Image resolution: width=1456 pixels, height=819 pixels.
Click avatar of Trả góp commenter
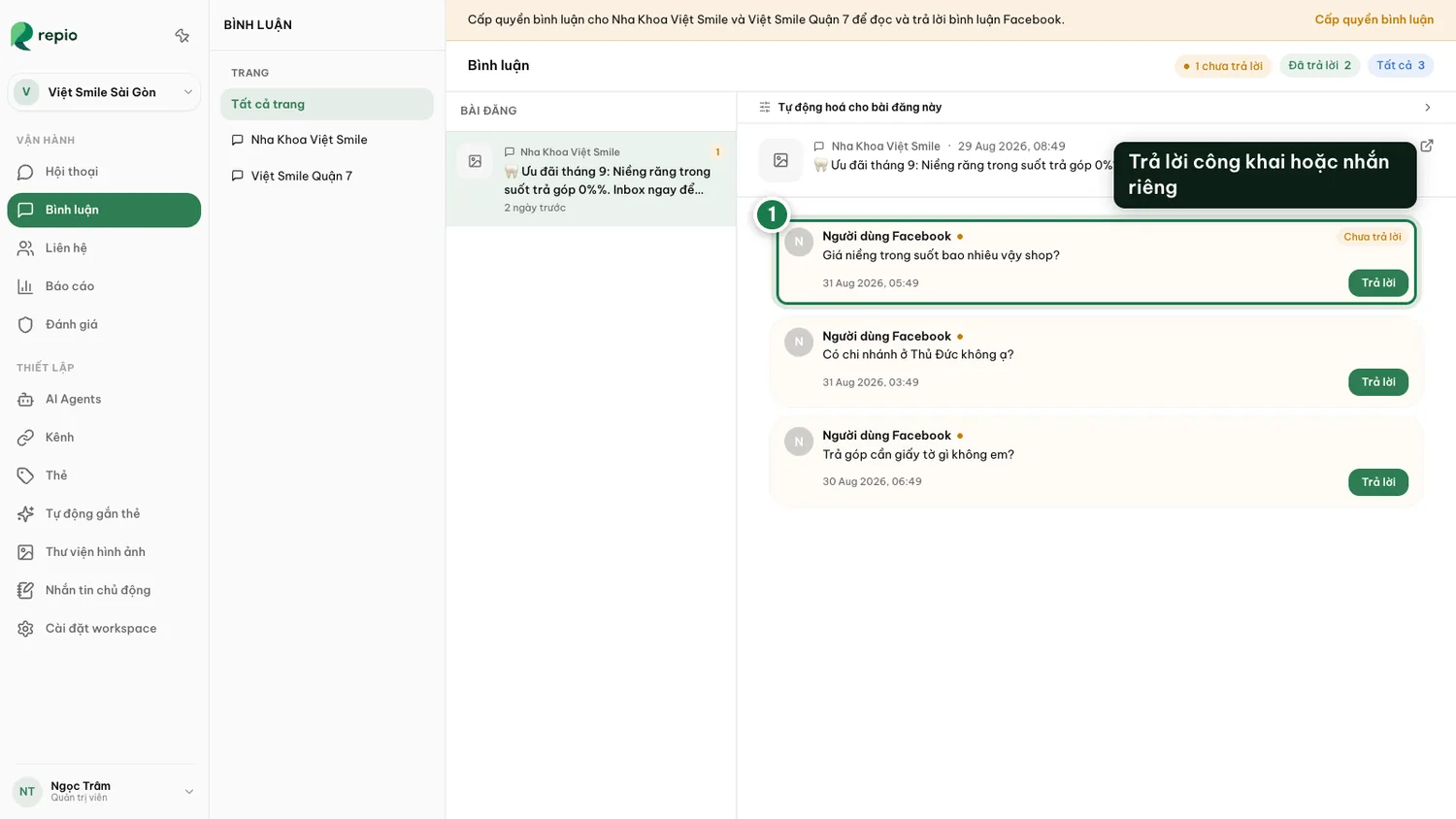[799, 442]
